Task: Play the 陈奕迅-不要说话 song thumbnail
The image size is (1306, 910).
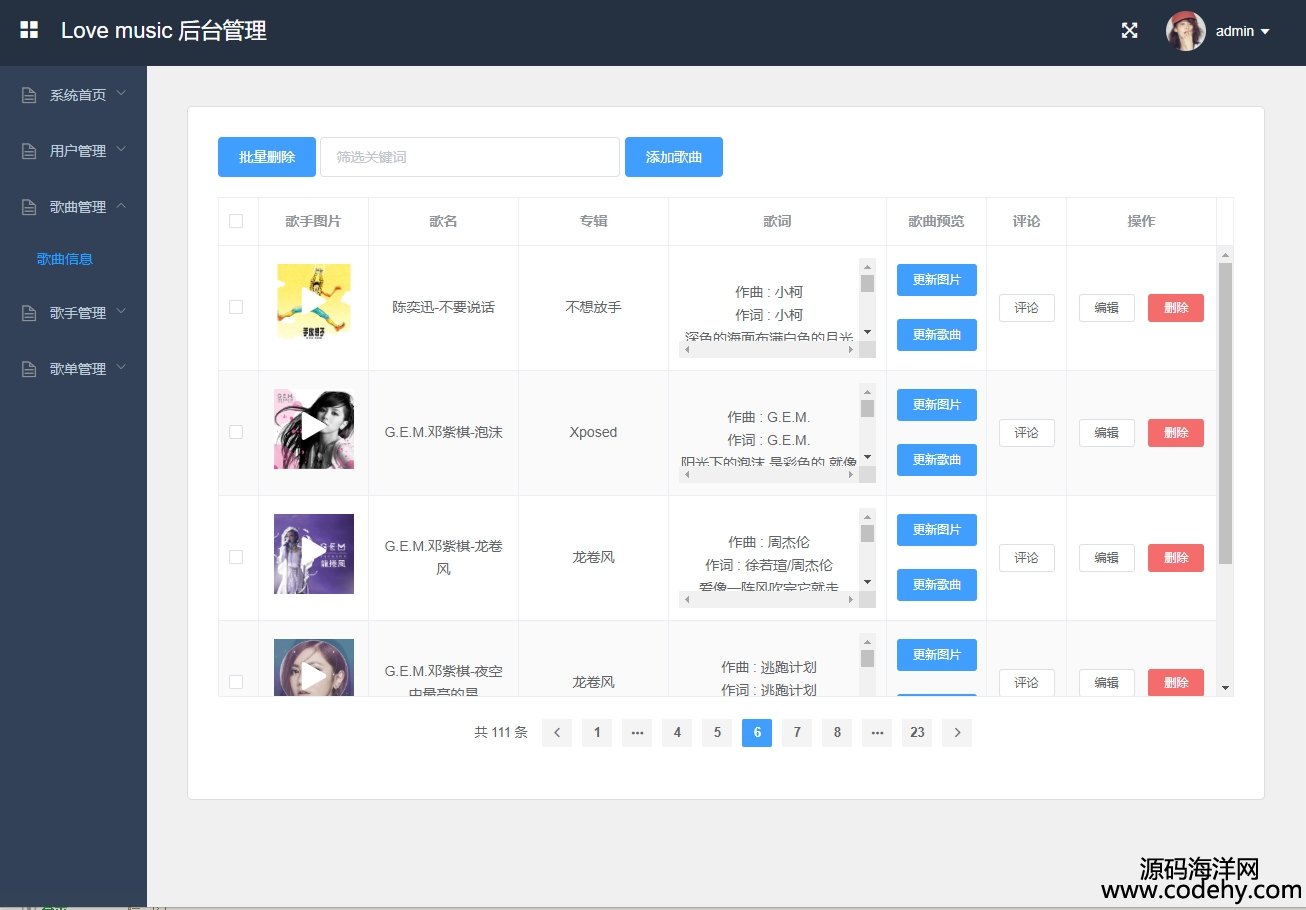Action: click(x=313, y=302)
